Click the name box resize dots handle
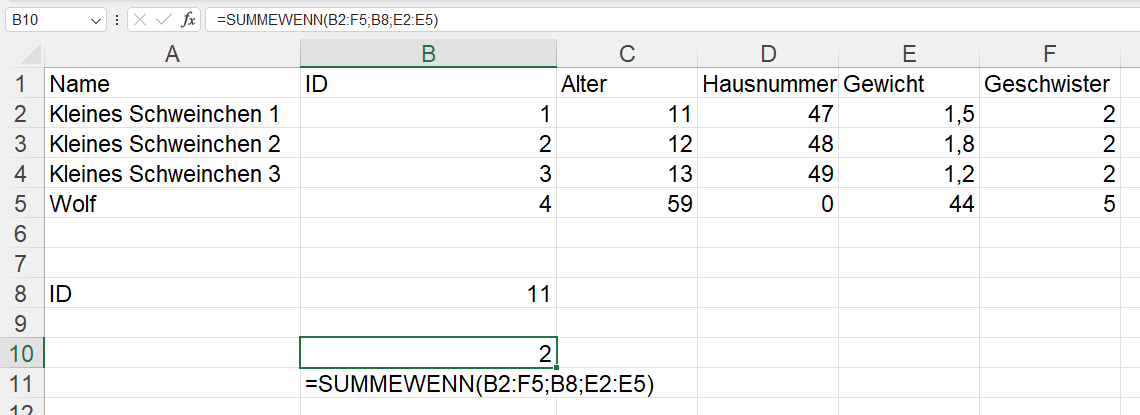 tap(118, 20)
